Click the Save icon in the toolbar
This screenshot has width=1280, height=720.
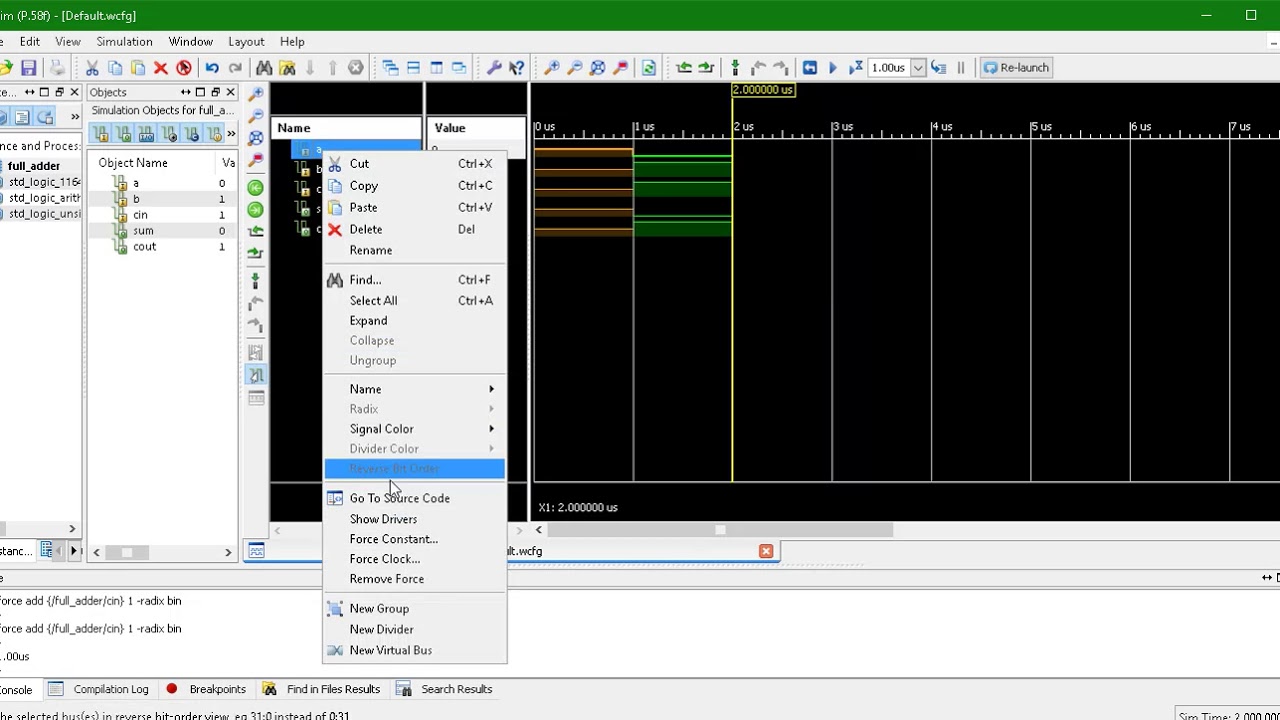pos(29,68)
